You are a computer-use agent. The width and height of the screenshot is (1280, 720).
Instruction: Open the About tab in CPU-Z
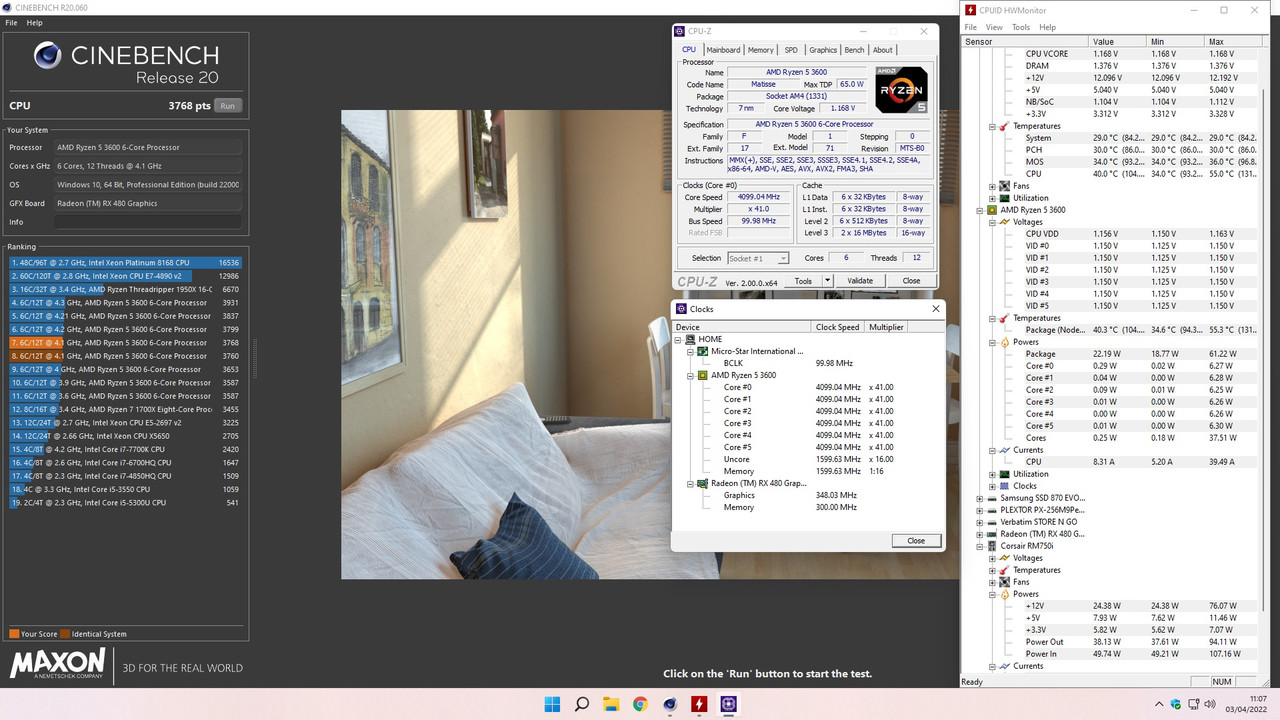pos(882,50)
